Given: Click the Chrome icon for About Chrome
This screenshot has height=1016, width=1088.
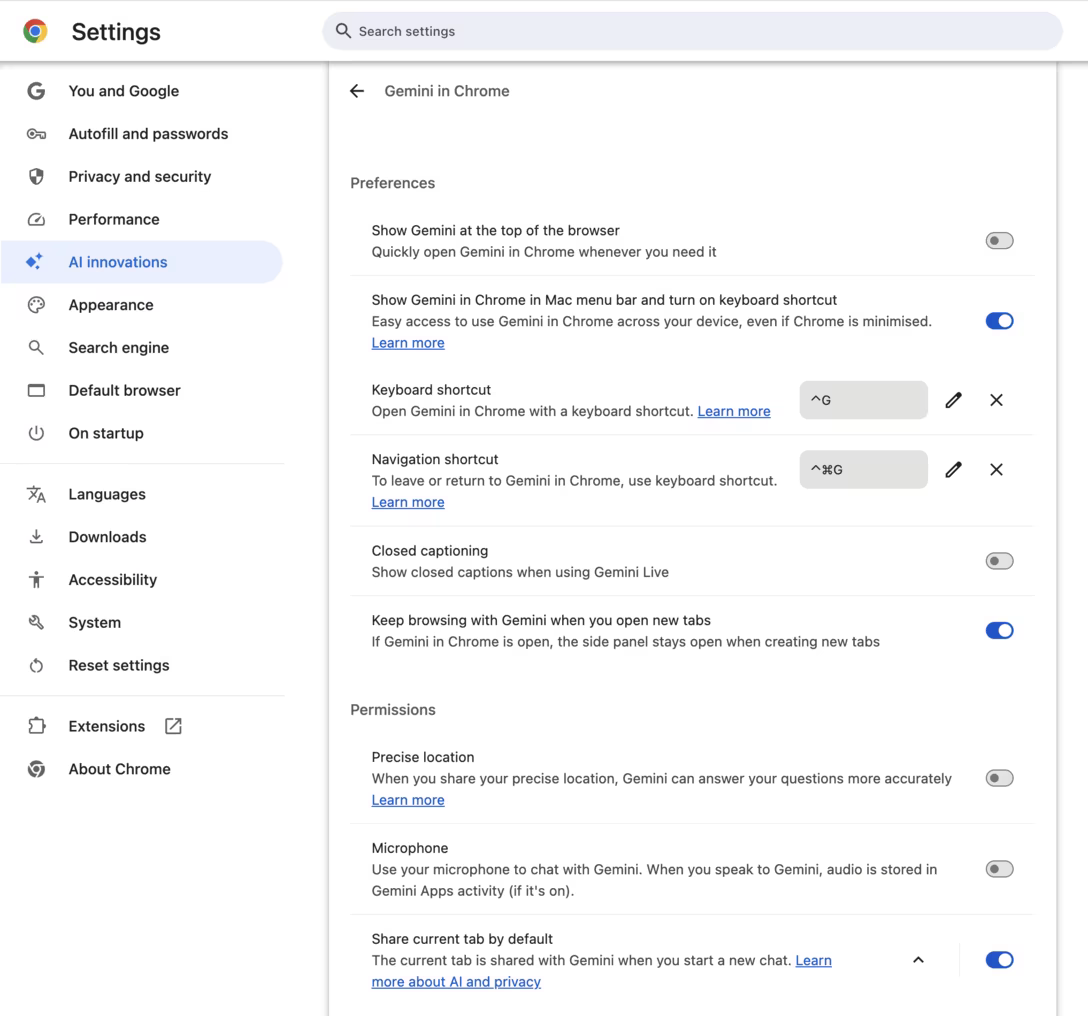Looking at the screenshot, I should (x=36, y=769).
